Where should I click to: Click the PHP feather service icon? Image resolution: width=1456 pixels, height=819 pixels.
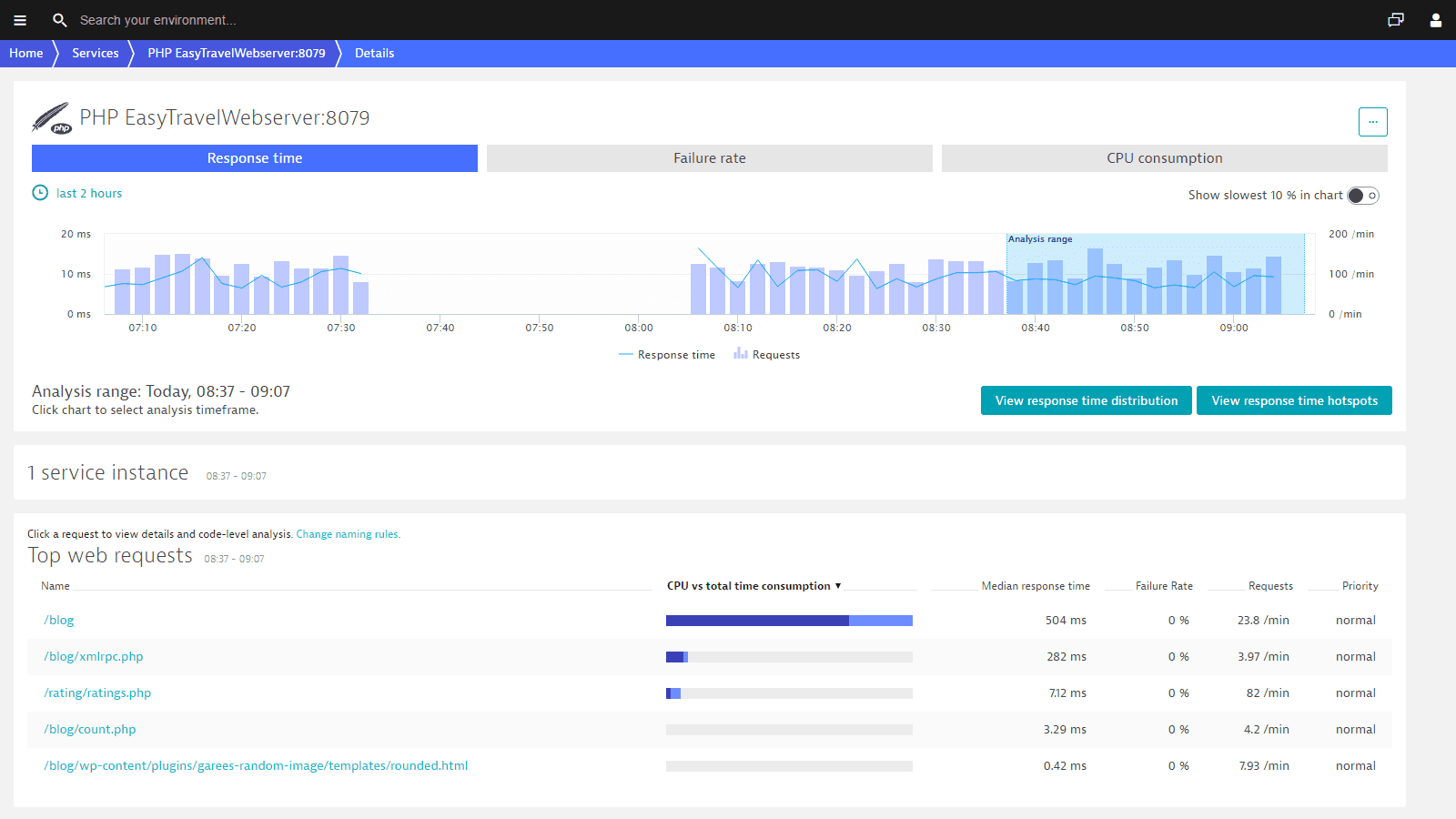click(x=52, y=118)
